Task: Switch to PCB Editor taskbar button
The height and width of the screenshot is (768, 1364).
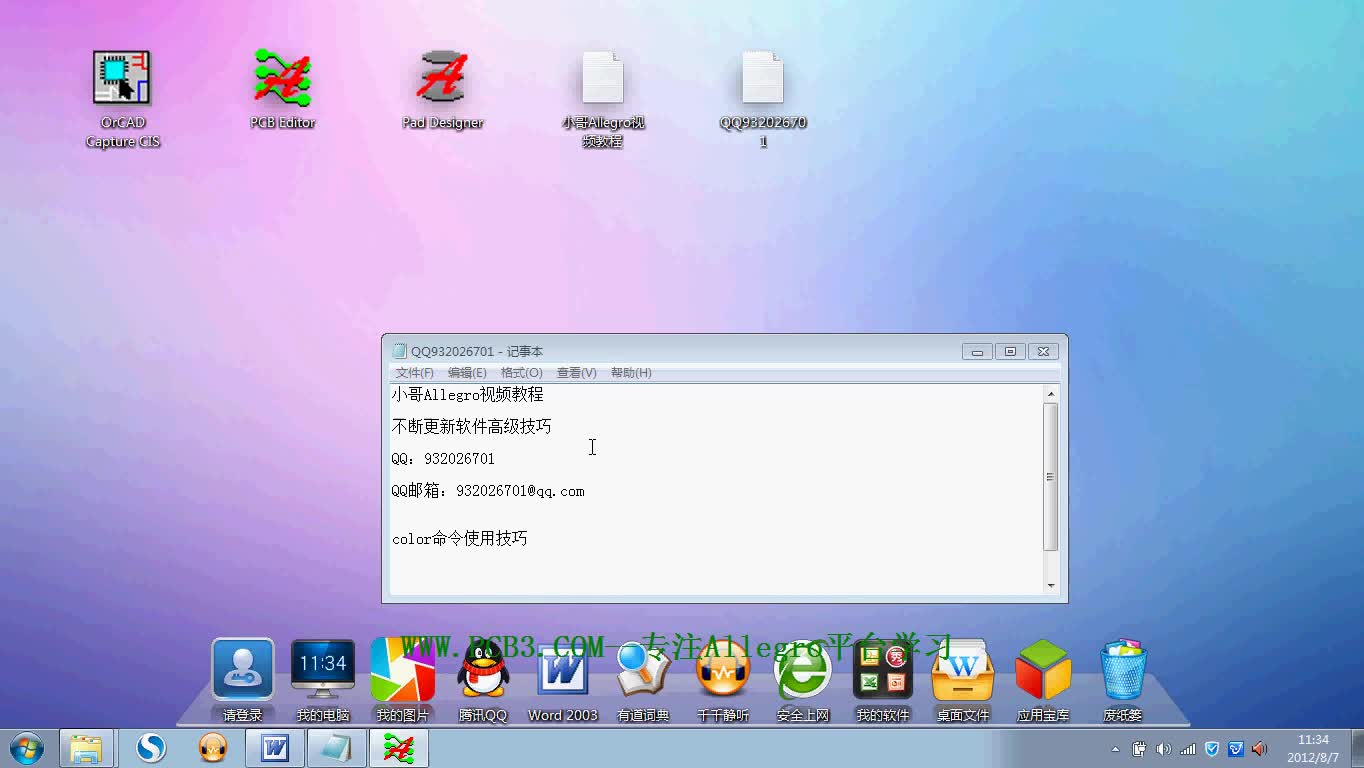Action: (x=399, y=748)
